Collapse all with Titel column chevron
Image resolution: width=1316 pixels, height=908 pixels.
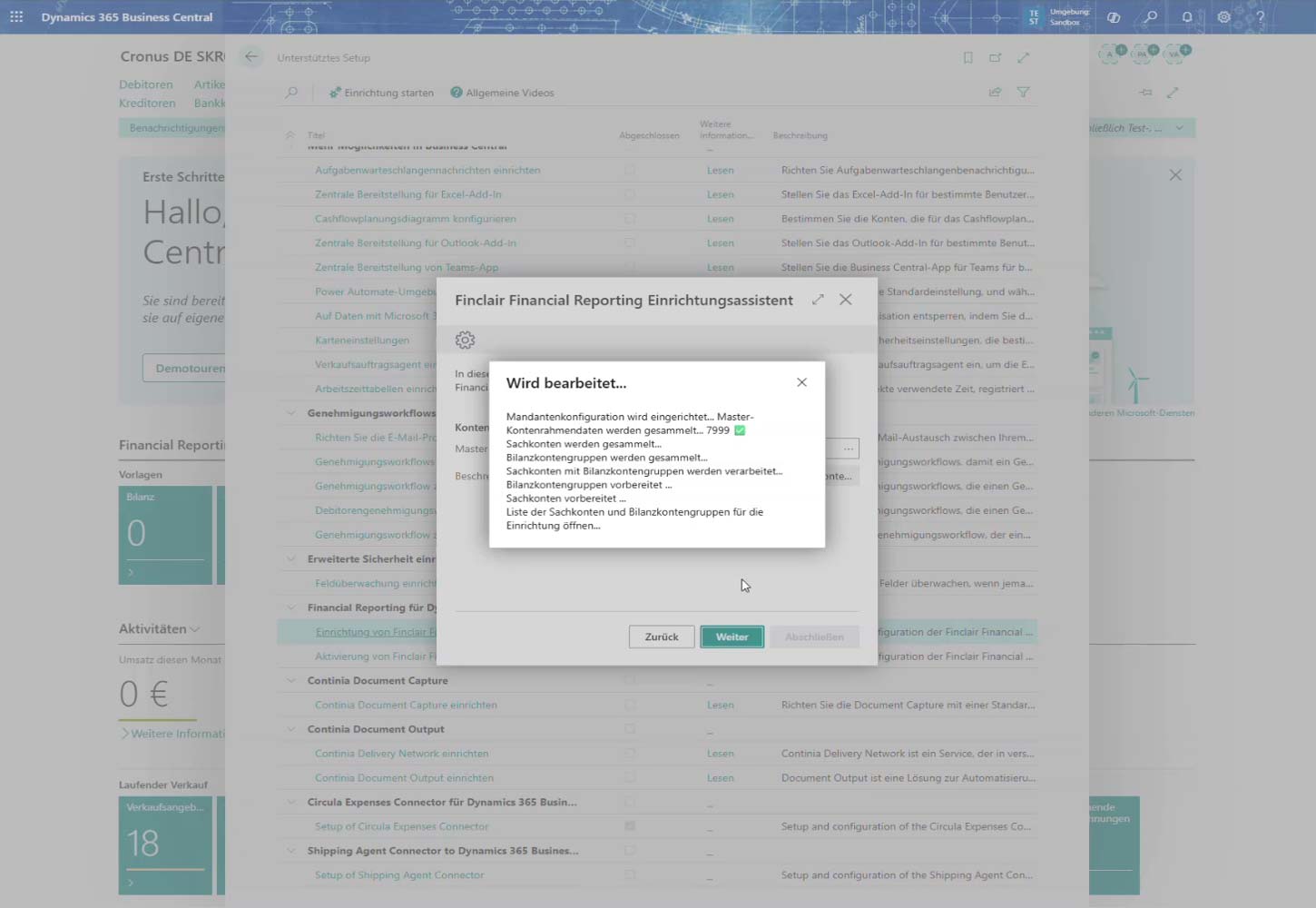[x=290, y=135]
